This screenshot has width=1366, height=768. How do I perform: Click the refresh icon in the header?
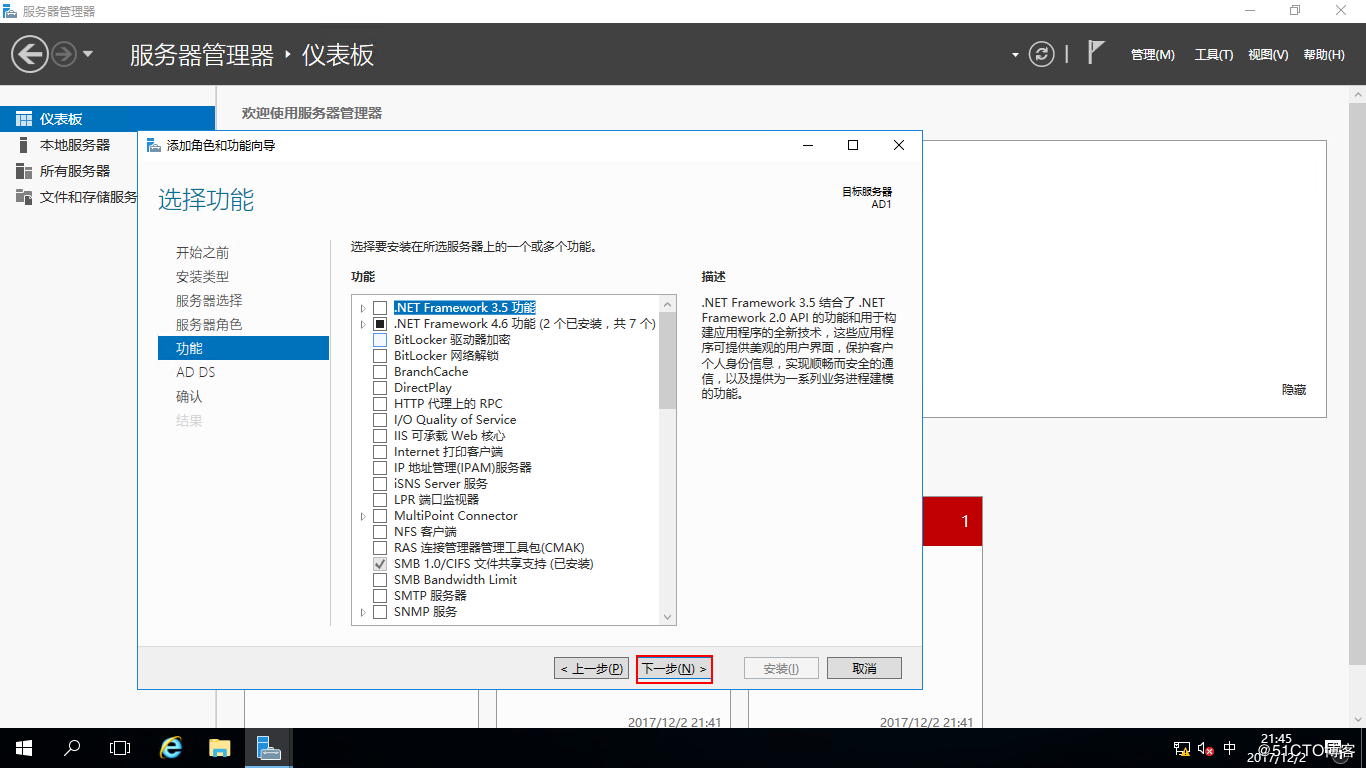coord(1042,54)
